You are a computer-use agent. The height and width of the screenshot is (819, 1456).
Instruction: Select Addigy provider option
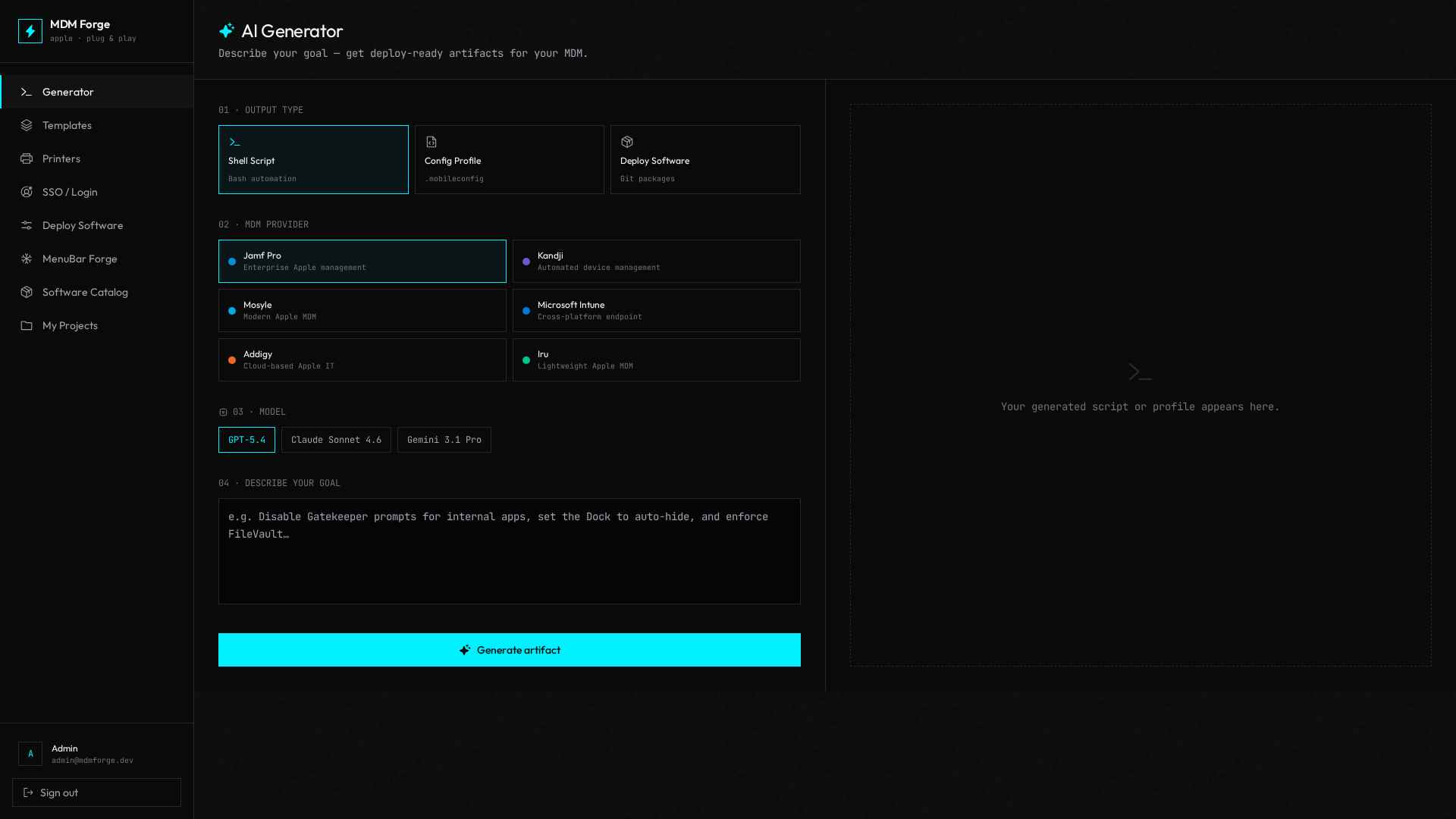362,359
